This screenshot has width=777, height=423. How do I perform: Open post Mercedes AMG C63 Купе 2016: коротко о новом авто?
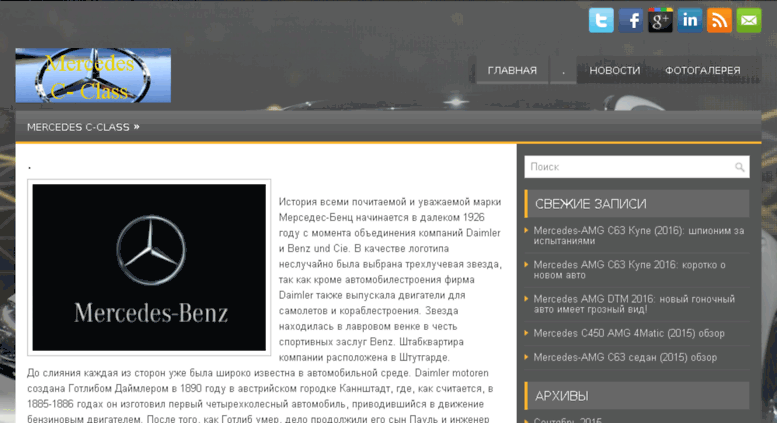pyautogui.click(x=629, y=270)
